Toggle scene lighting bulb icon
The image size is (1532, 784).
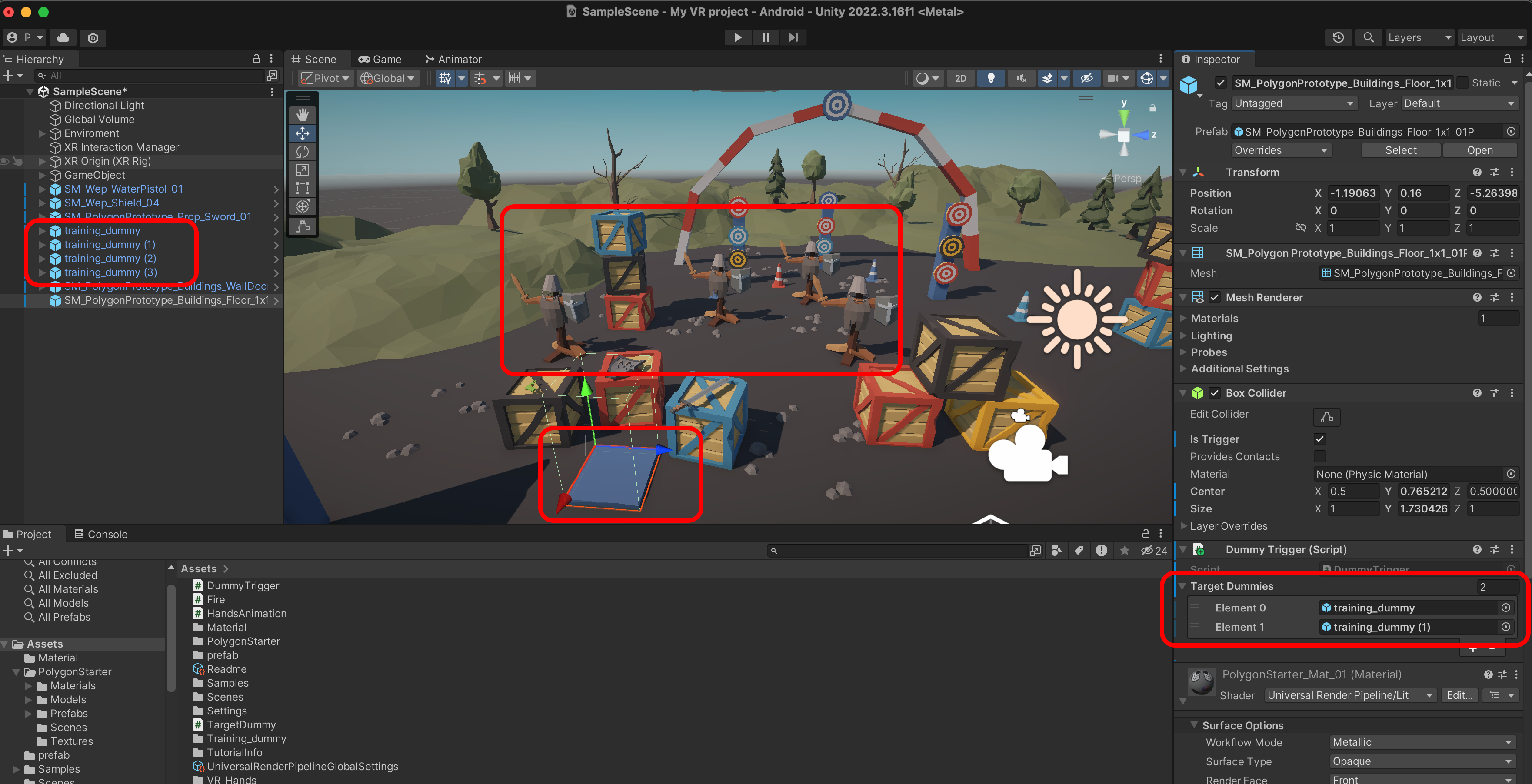click(991, 79)
